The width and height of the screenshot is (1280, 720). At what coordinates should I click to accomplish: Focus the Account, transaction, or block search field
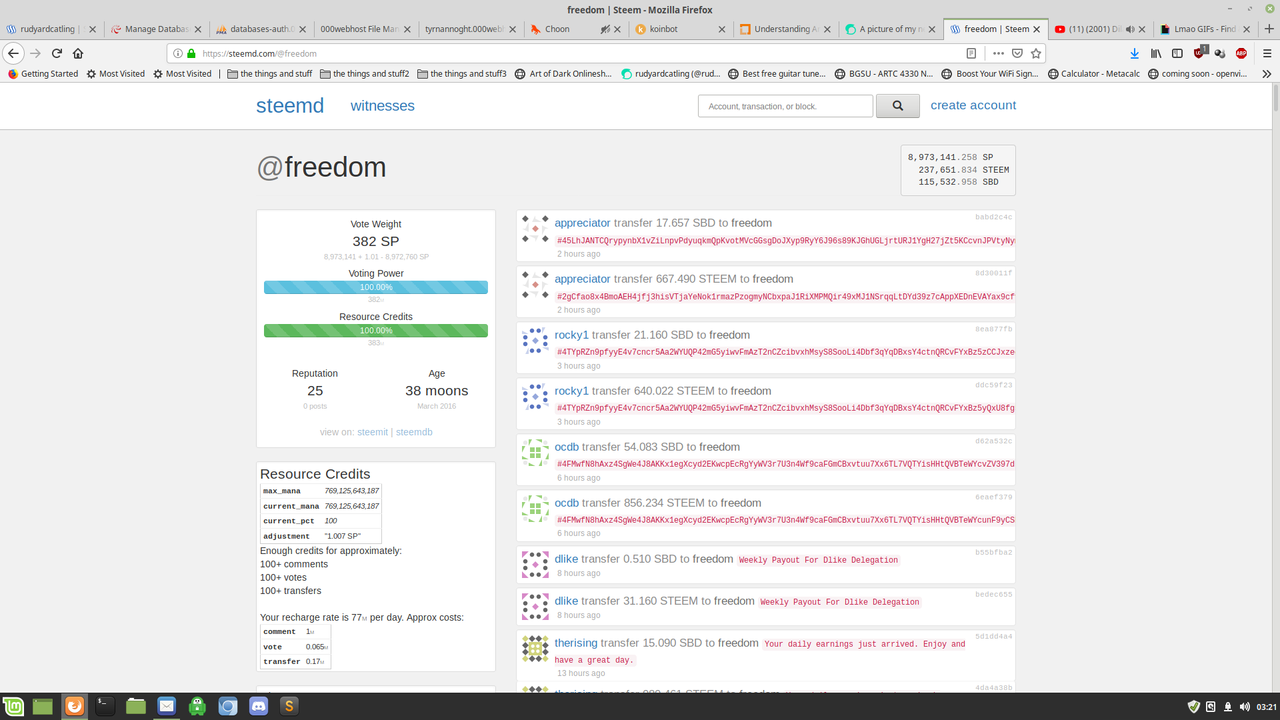click(x=785, y=106)
